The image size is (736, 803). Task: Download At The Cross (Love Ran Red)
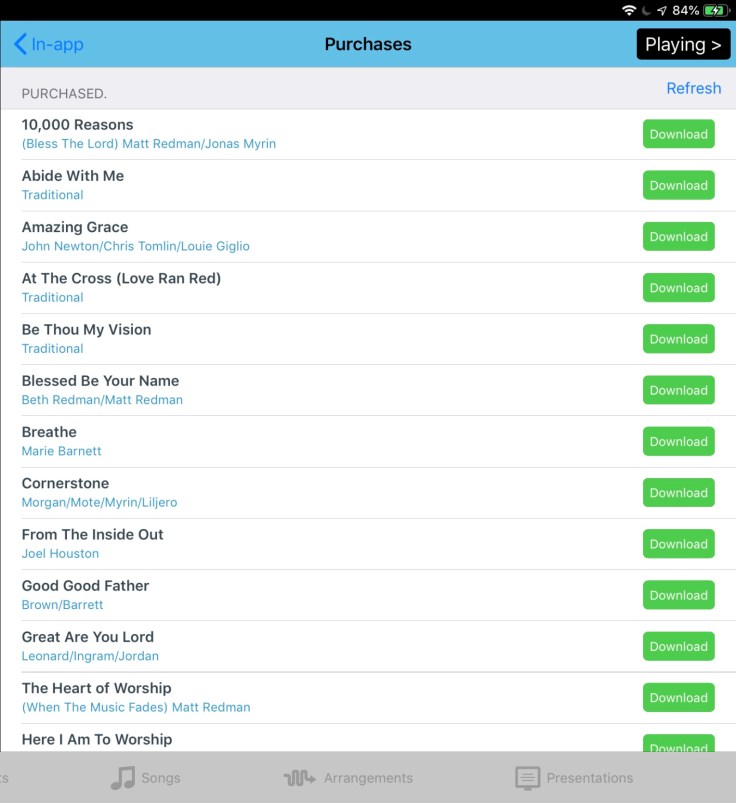point(678,288)
